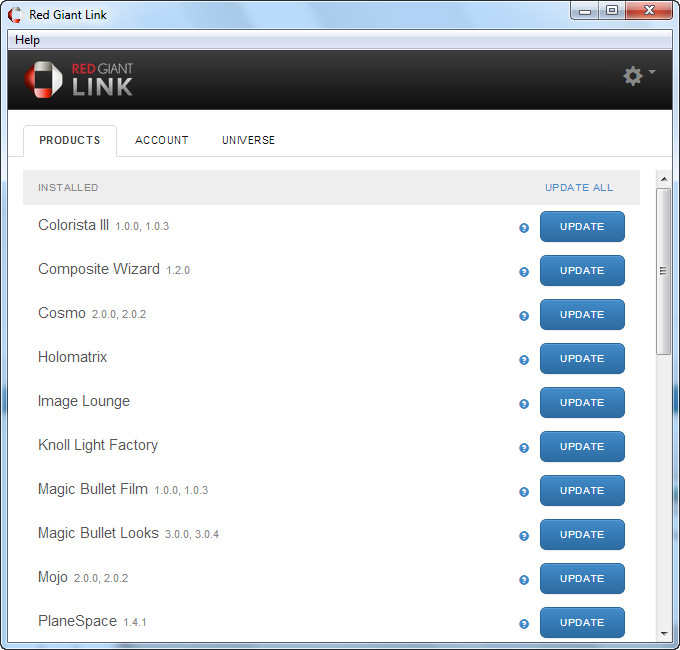Update Magic Bullet Film

(x=582, y=490)
